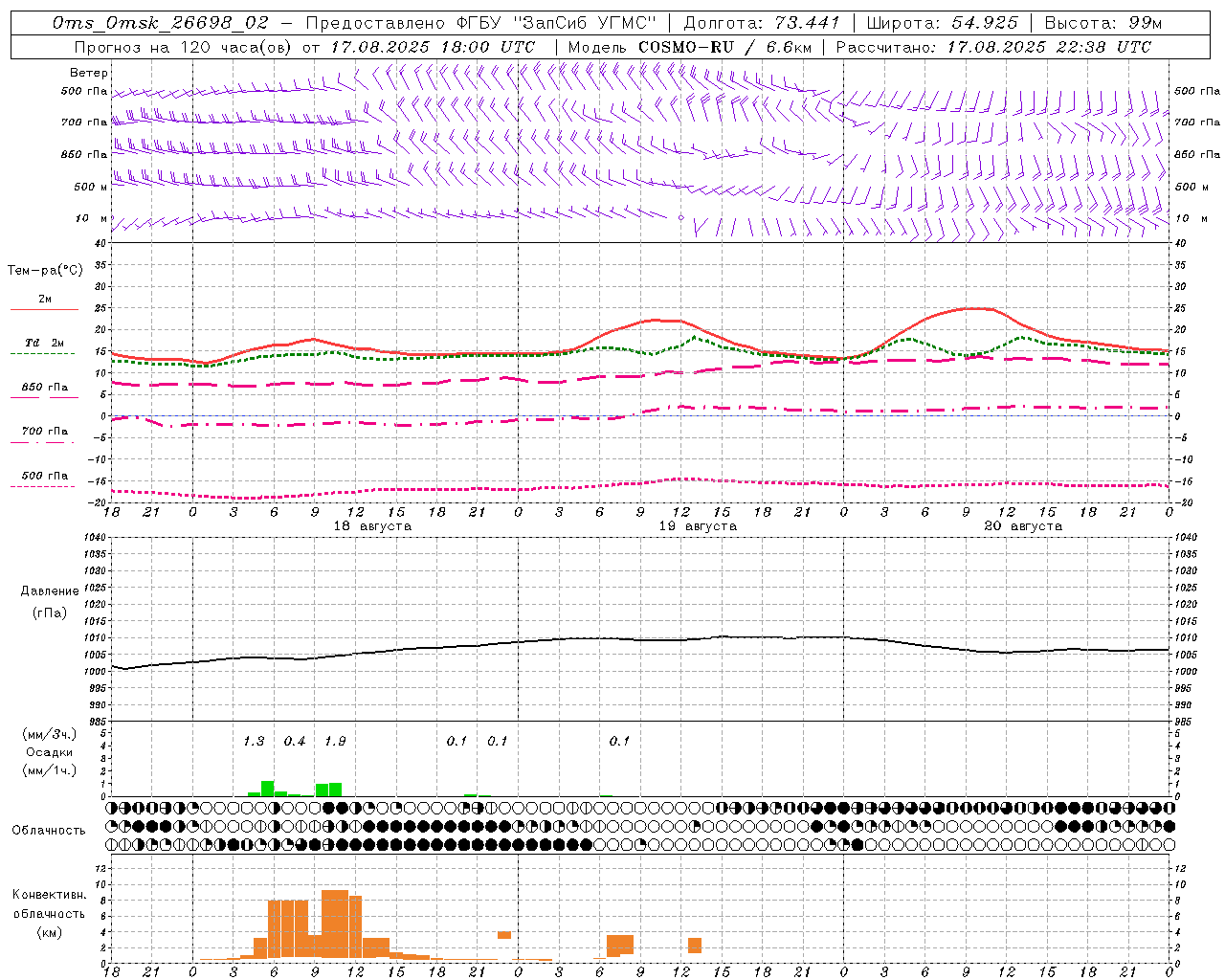Click the 850 гПа temperature legend entry

[x=45, y=388]
